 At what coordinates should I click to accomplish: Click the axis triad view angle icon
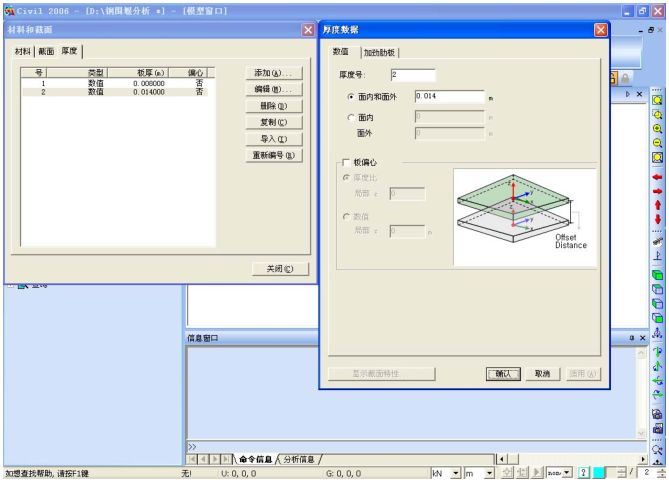[657, 332]
